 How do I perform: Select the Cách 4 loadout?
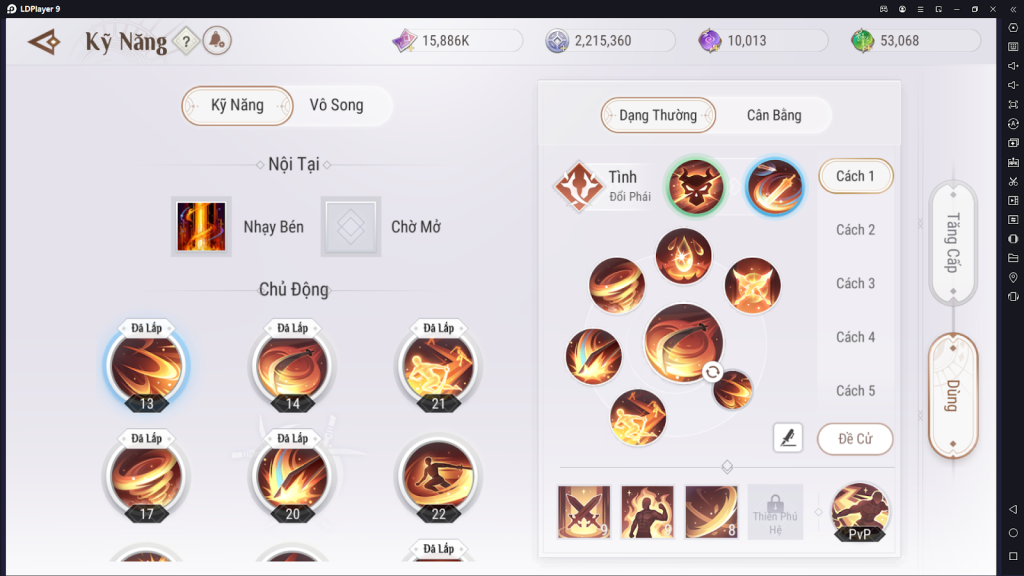855,337
